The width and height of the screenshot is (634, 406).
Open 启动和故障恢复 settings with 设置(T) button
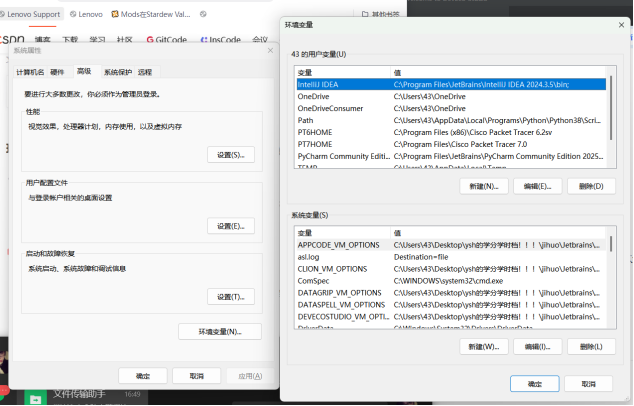pyautogui.click(x=231, y=297)
